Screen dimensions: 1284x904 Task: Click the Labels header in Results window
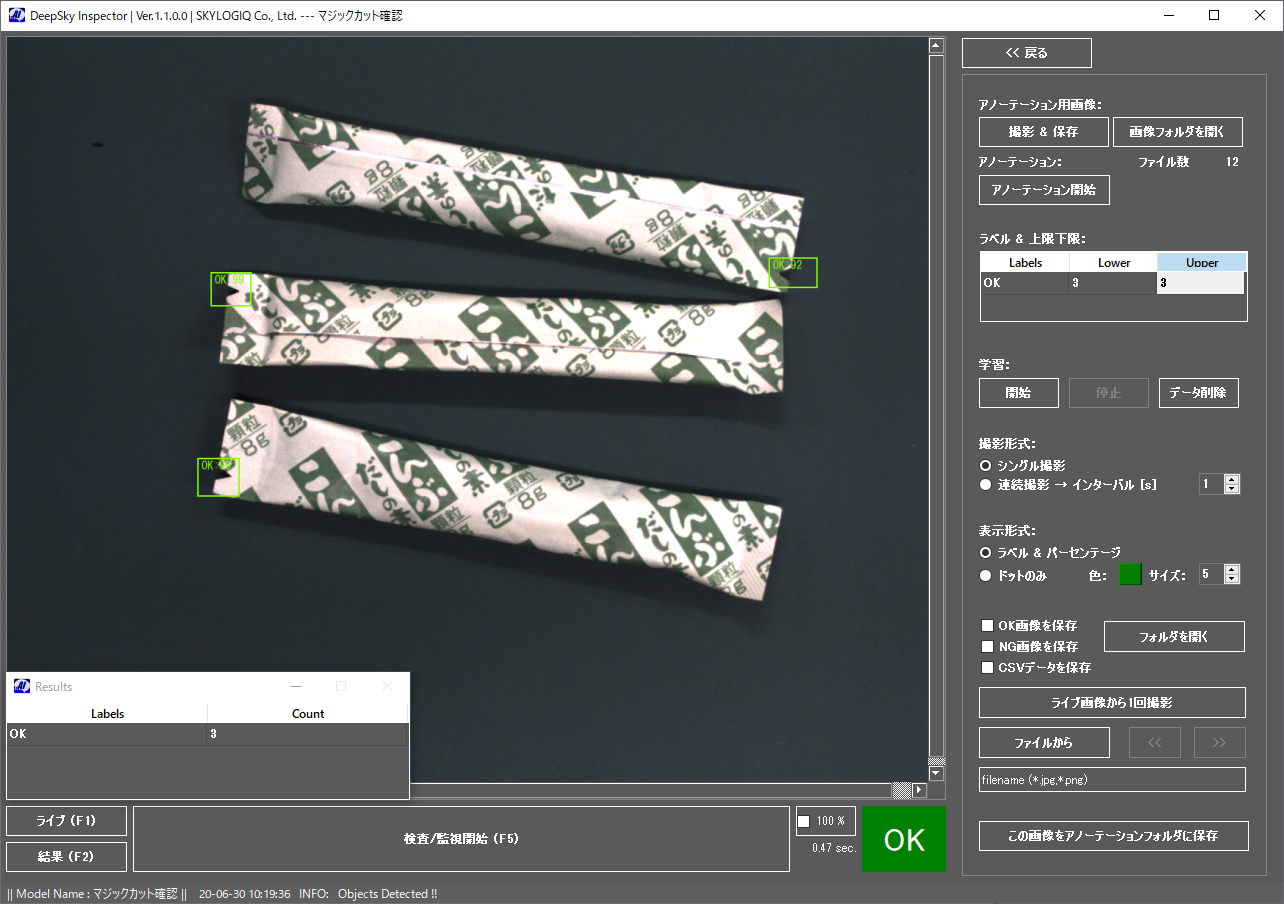pos(107,714)
